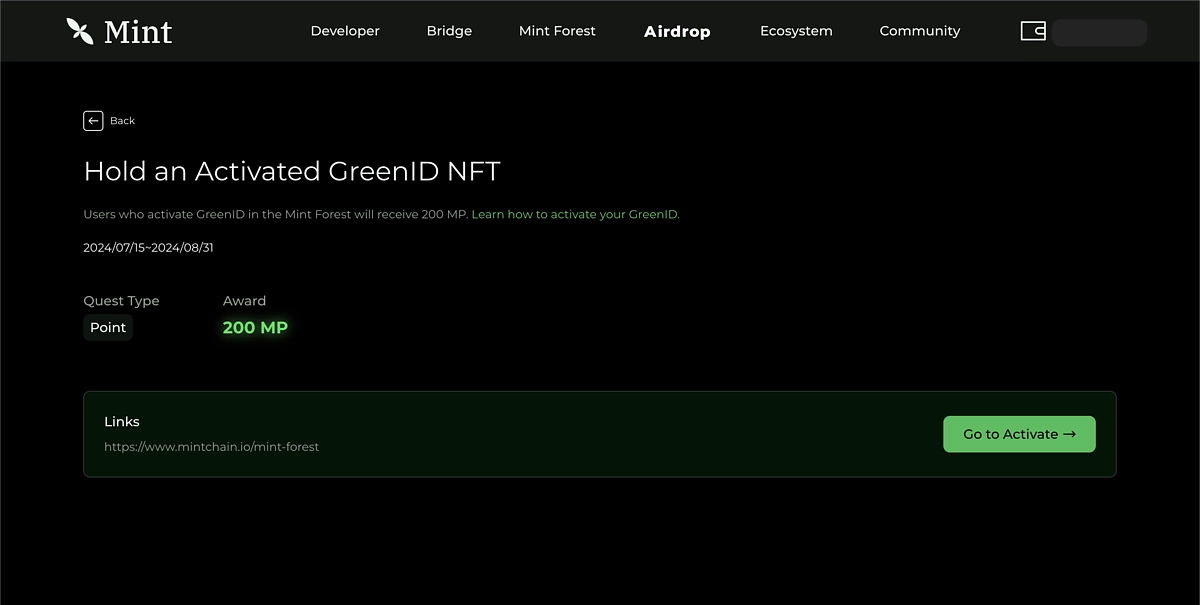Click the Quest Type label
Image resolution: width=1200 pixels, height=605 pixels.
(x=121, y=301)
